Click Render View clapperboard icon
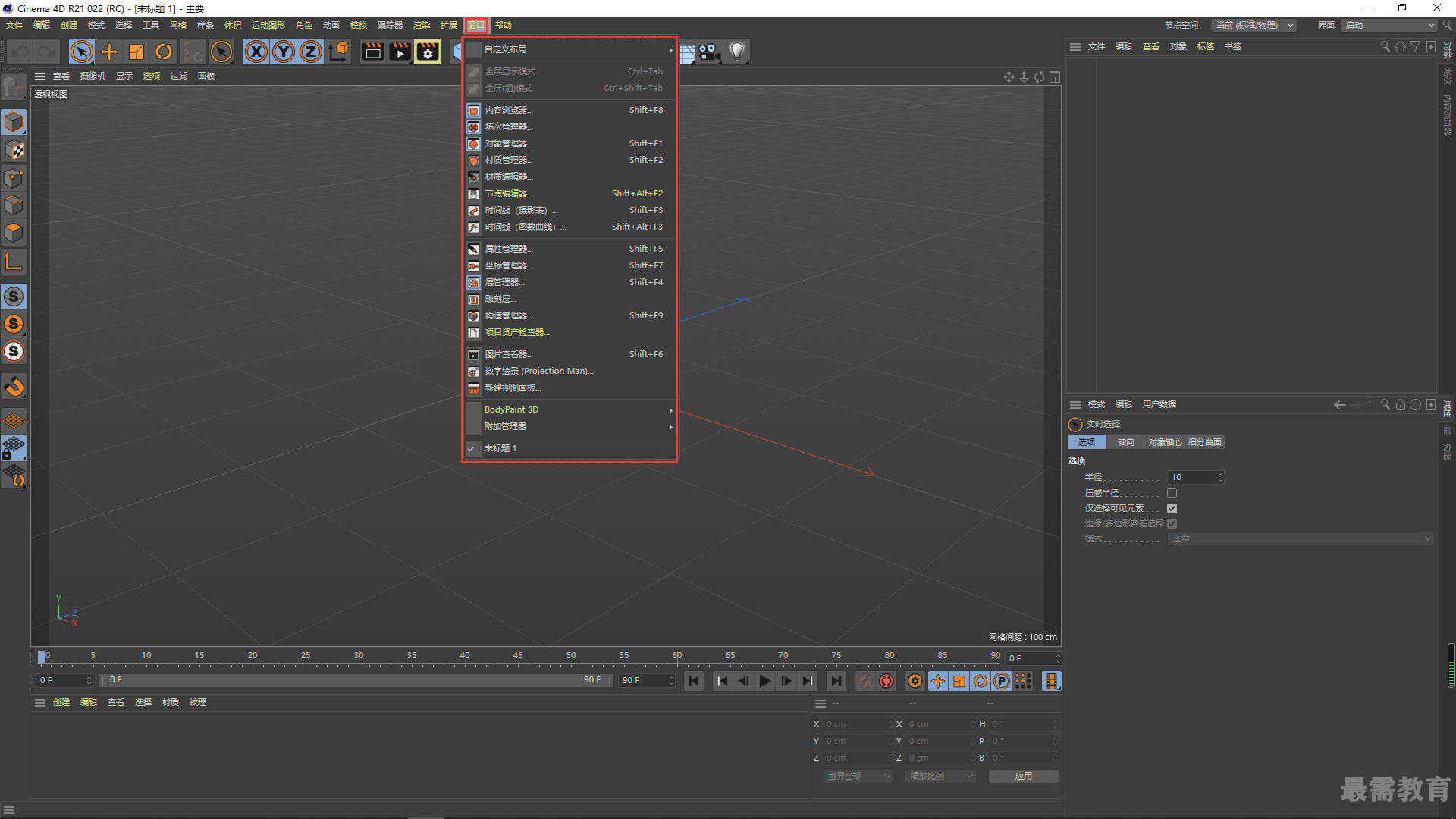This screenshot has height=819, width=1456. [372, 52]
